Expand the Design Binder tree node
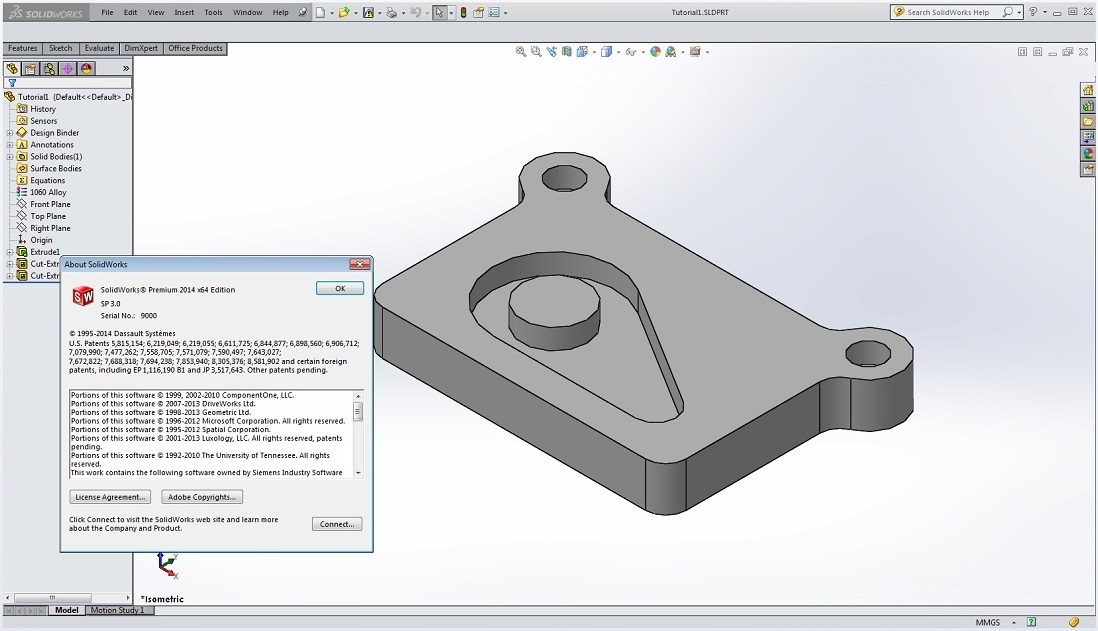The width and height of the screenshot is (1098, 631). pyautogui.click(x=10, y=133)
